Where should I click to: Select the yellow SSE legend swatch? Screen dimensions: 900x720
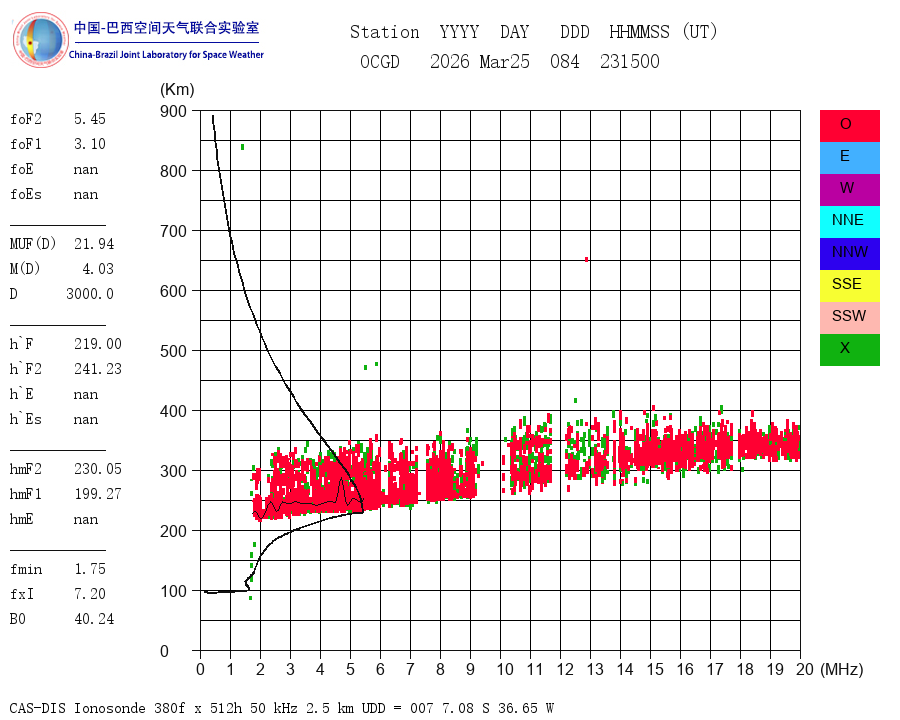(x=849, y=286)
